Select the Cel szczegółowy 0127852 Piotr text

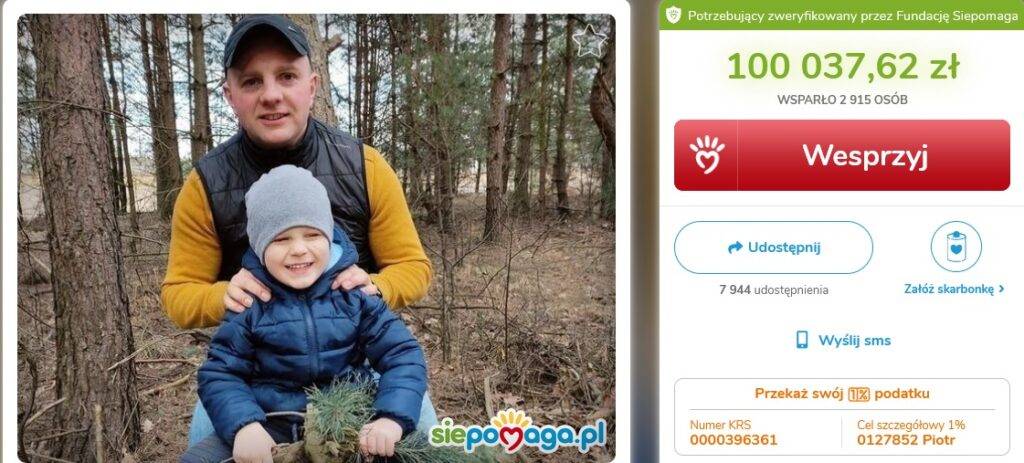(906, 440)
